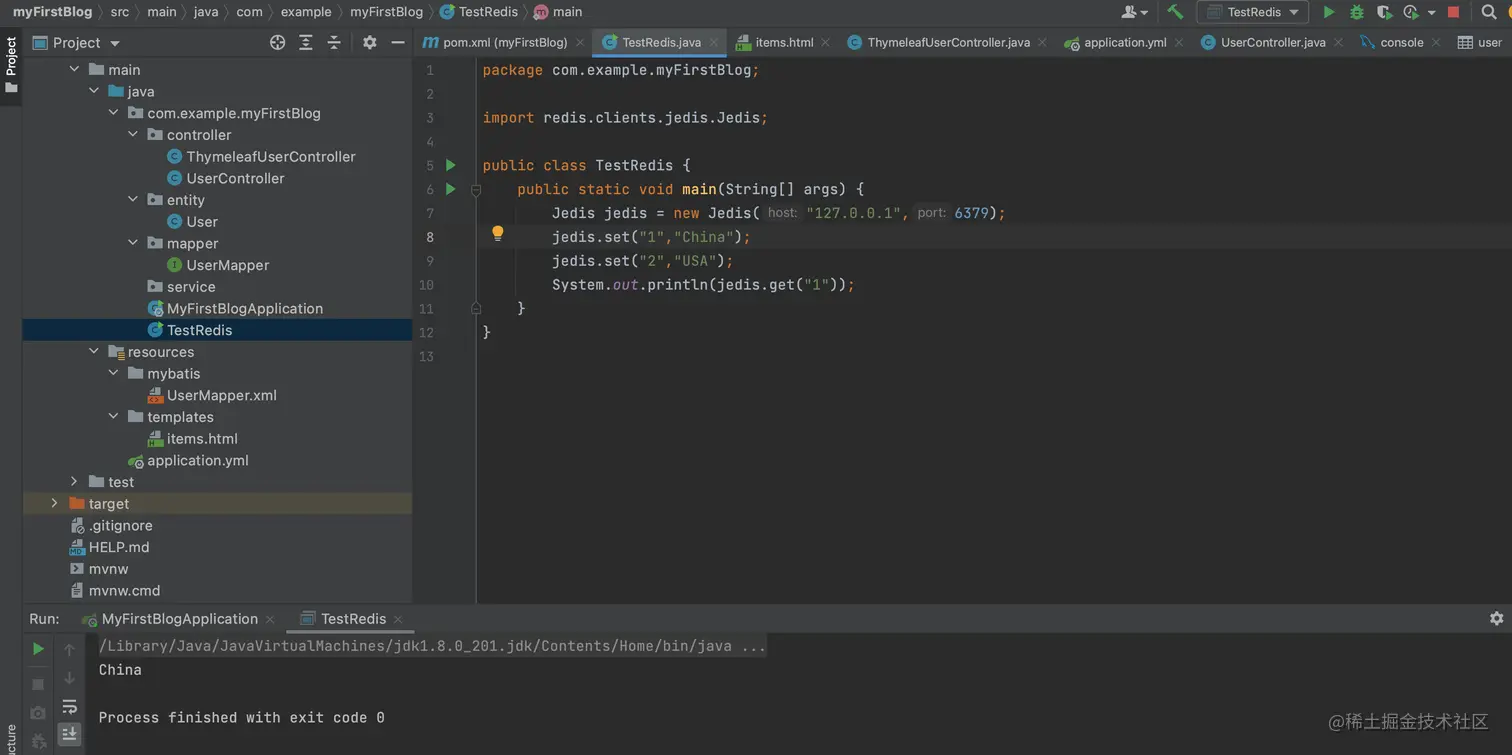Click Up the stack trace arrow
The height and width of the screenshot is (755, 1512).
[x=69, y=650]
